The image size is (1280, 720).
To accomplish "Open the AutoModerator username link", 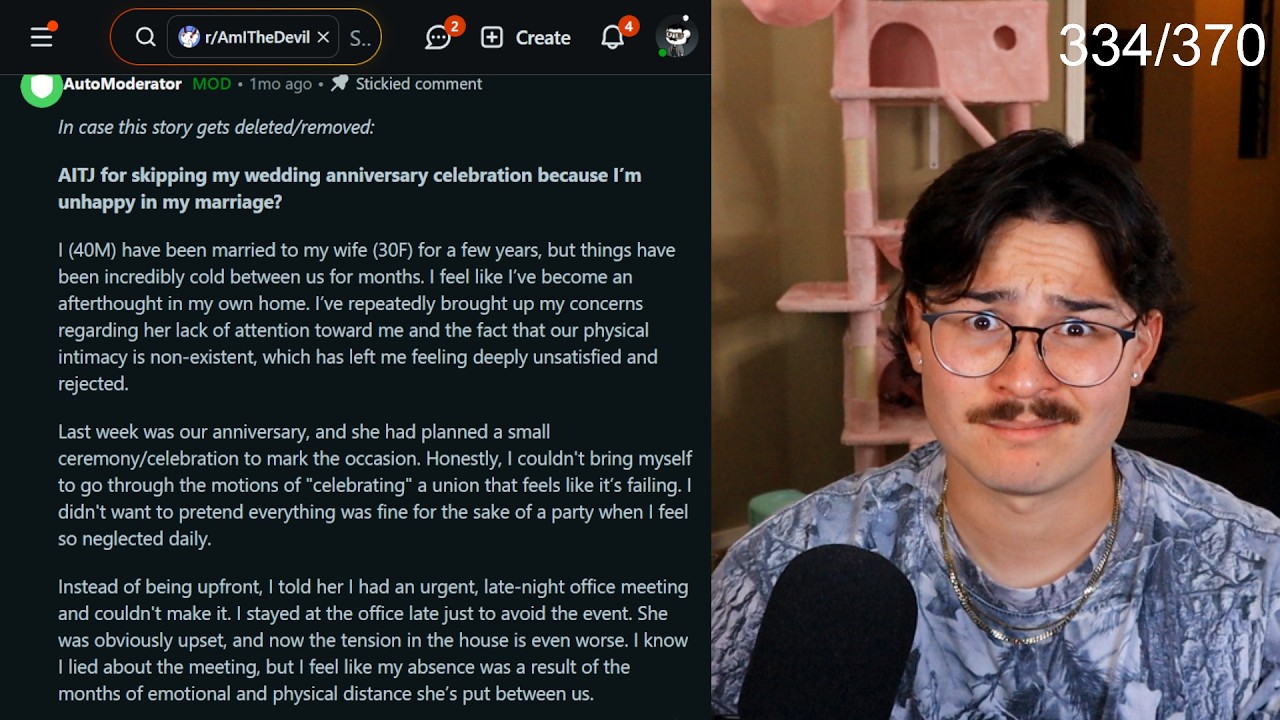I will click(122, 84).
